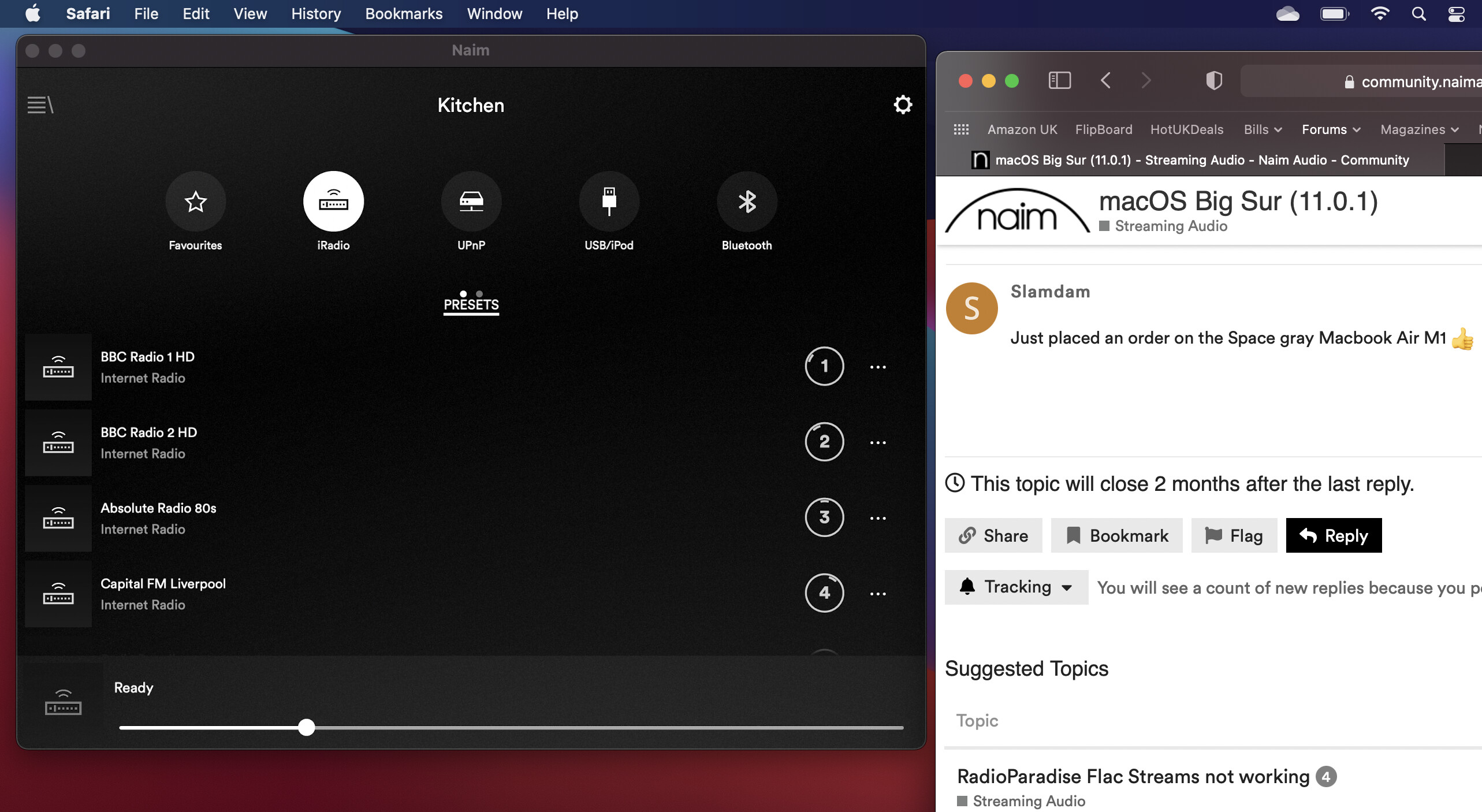The width and height of the screenshot is (1482, 812).
Task: Switch to second presets page dot
Action: click(x=479, y=294)
